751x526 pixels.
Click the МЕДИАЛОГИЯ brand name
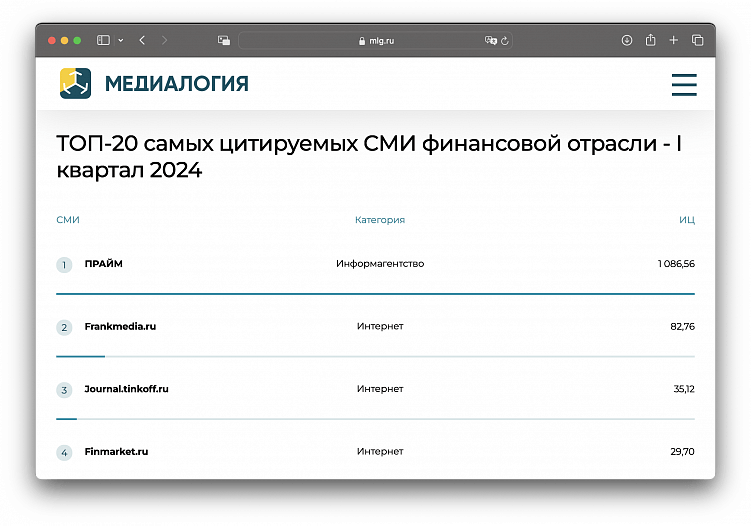pos(177,84)
